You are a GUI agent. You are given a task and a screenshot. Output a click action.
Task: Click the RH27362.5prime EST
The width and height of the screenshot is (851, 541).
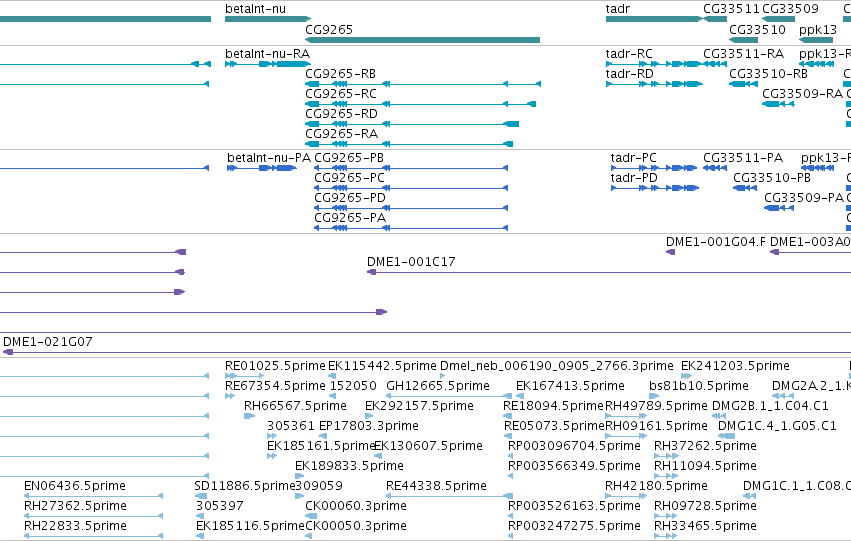click(x=93, y=517)
